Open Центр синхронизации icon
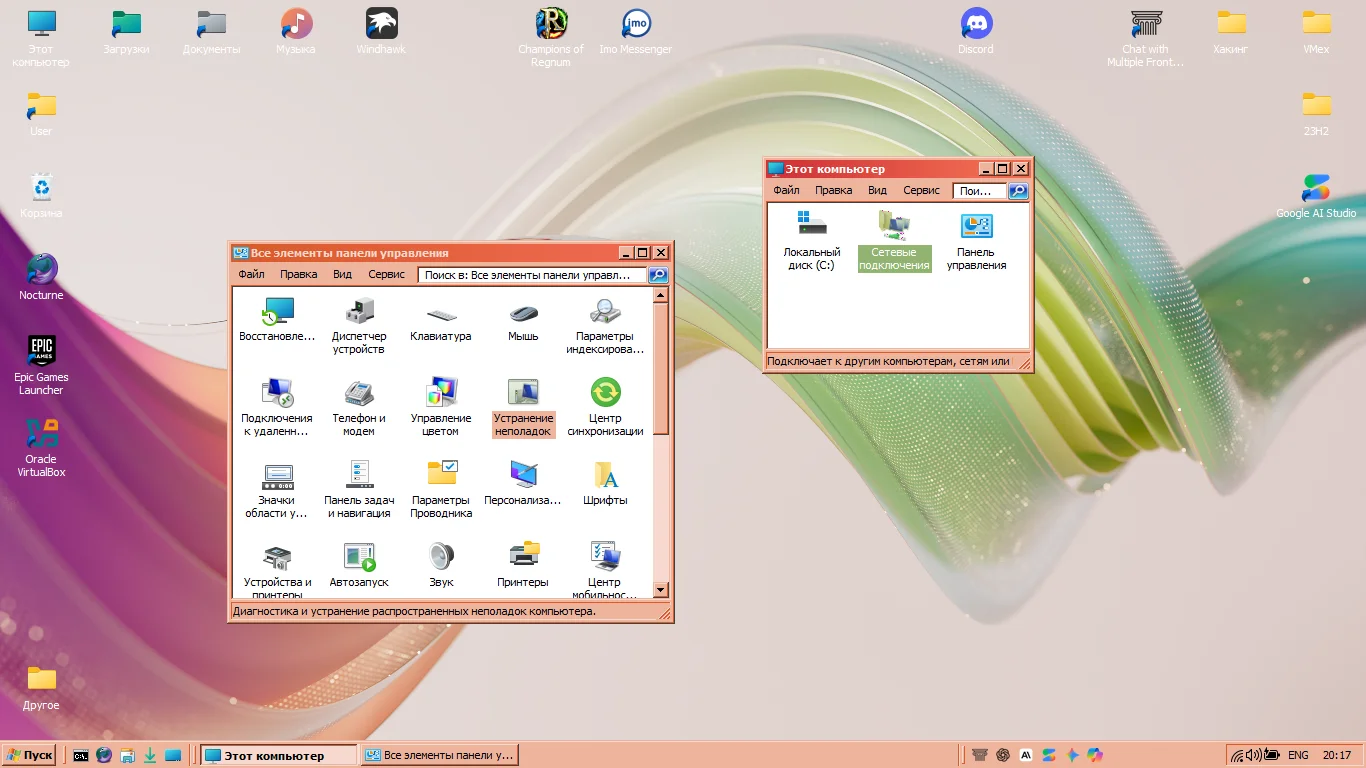The image size is (1366, 768). [605, 408]
